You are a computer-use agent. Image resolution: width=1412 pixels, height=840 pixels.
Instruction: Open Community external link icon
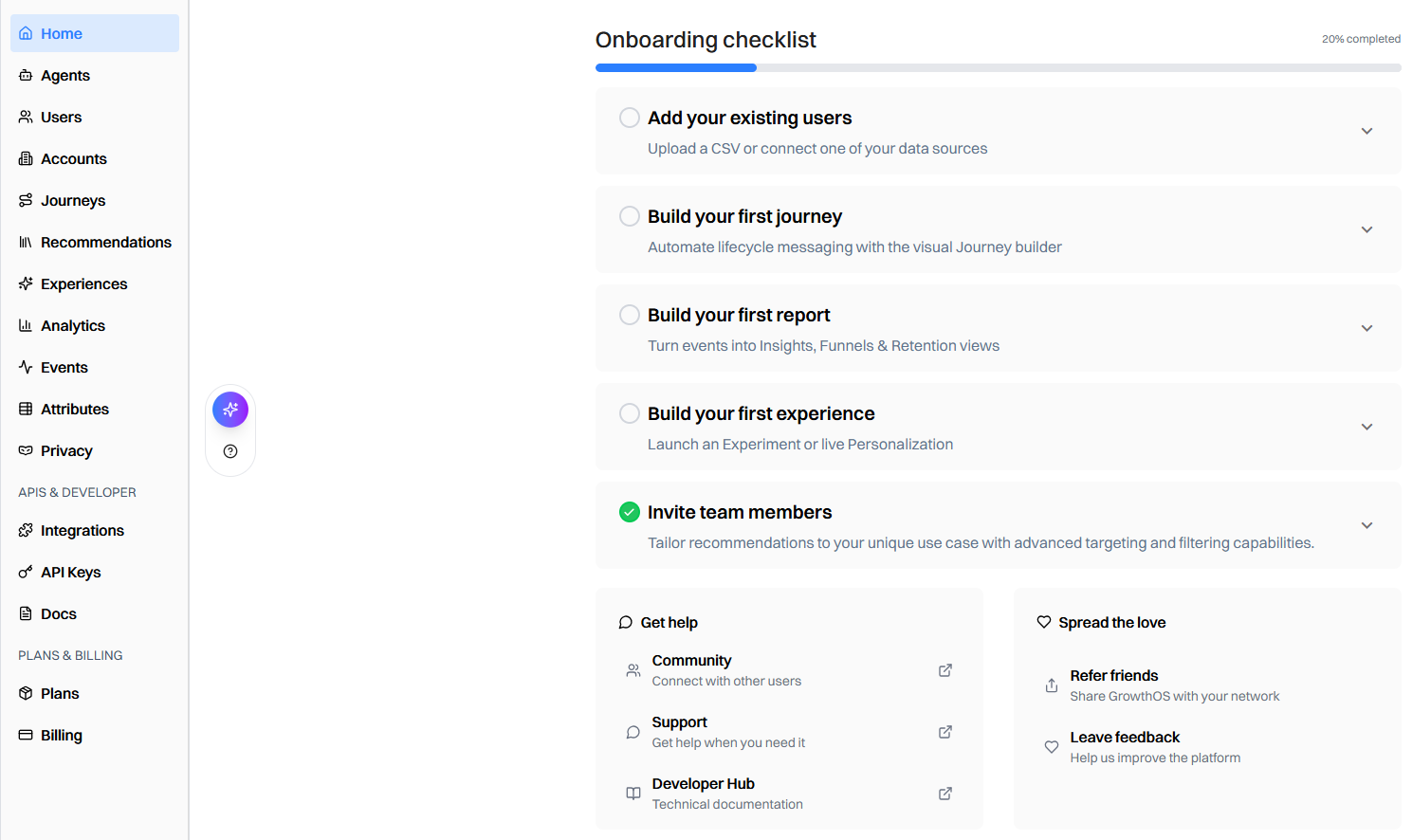tap(945, 670)
